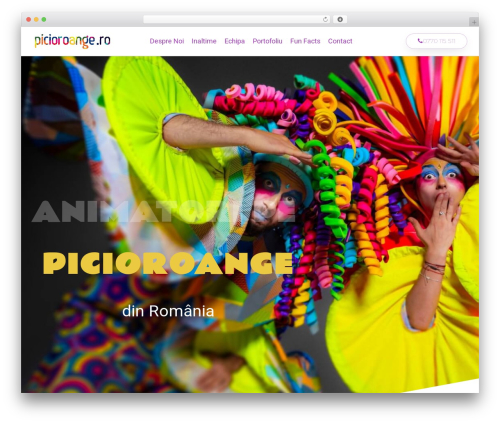Screen dimensions: 500x423
Task: Click the 'din România' subtitle text
Action: click(x=168, y=311)
